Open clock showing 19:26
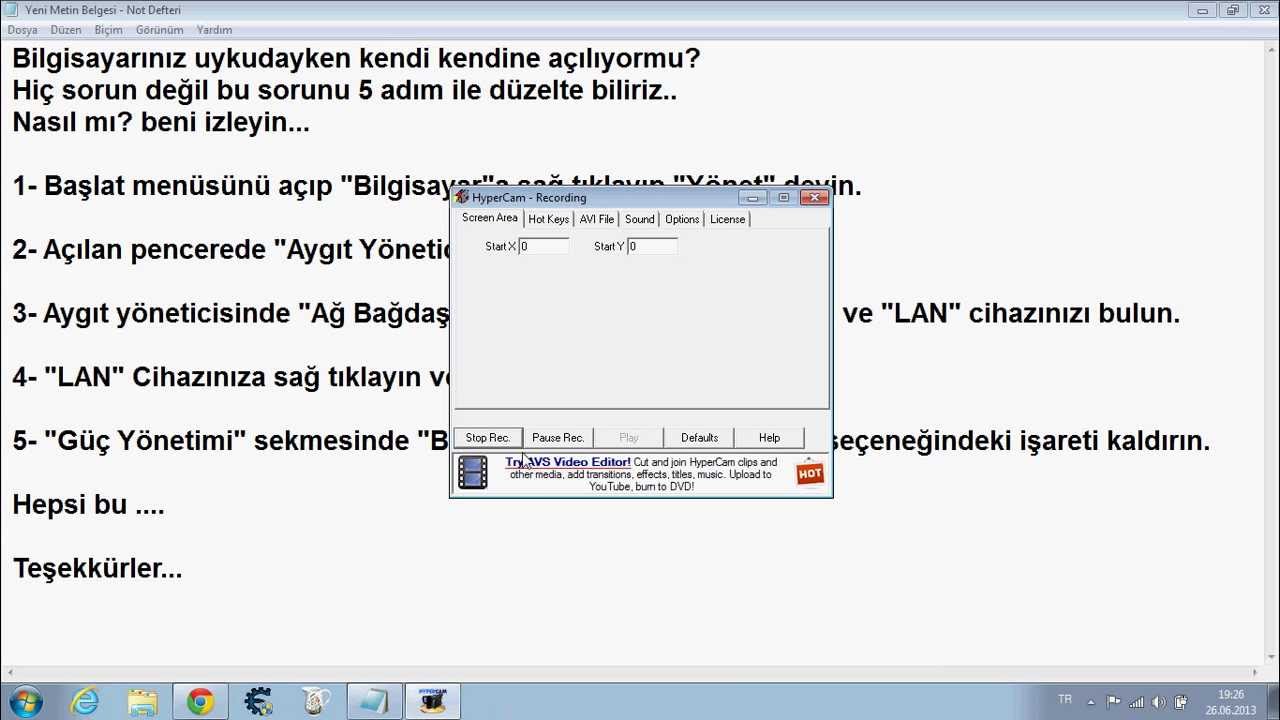This screenshot has height=720, width=1280. pos(1231,695)
